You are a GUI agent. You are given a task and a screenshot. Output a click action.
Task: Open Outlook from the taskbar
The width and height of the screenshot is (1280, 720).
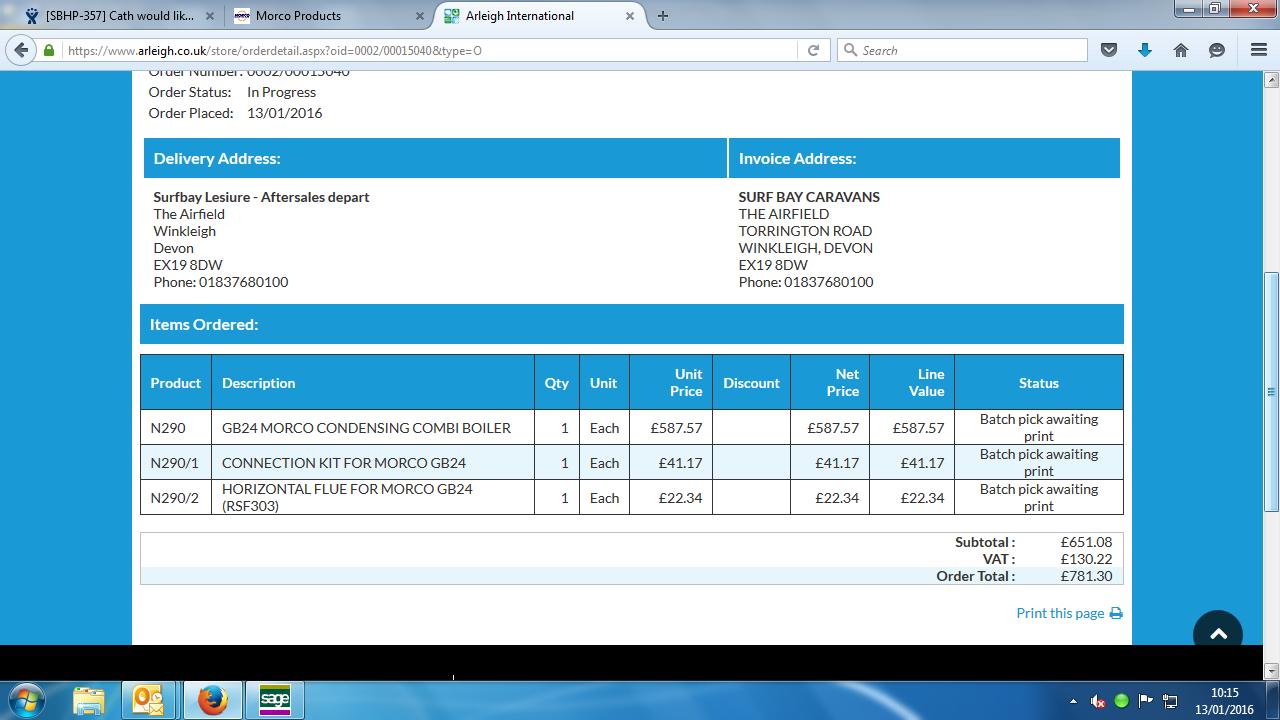(x=149, y=700)
